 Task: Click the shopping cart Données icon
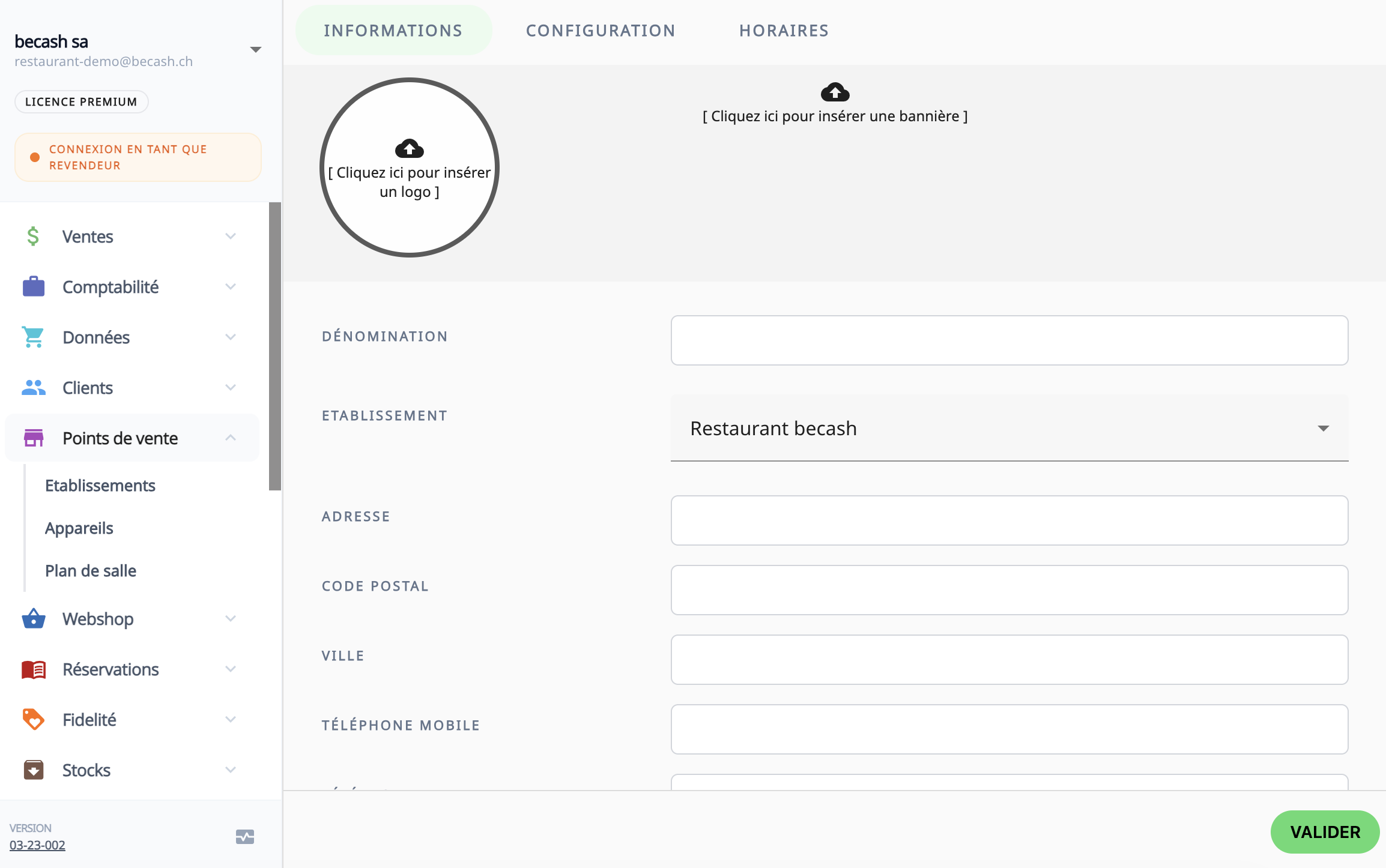click(x=34, y=337)
